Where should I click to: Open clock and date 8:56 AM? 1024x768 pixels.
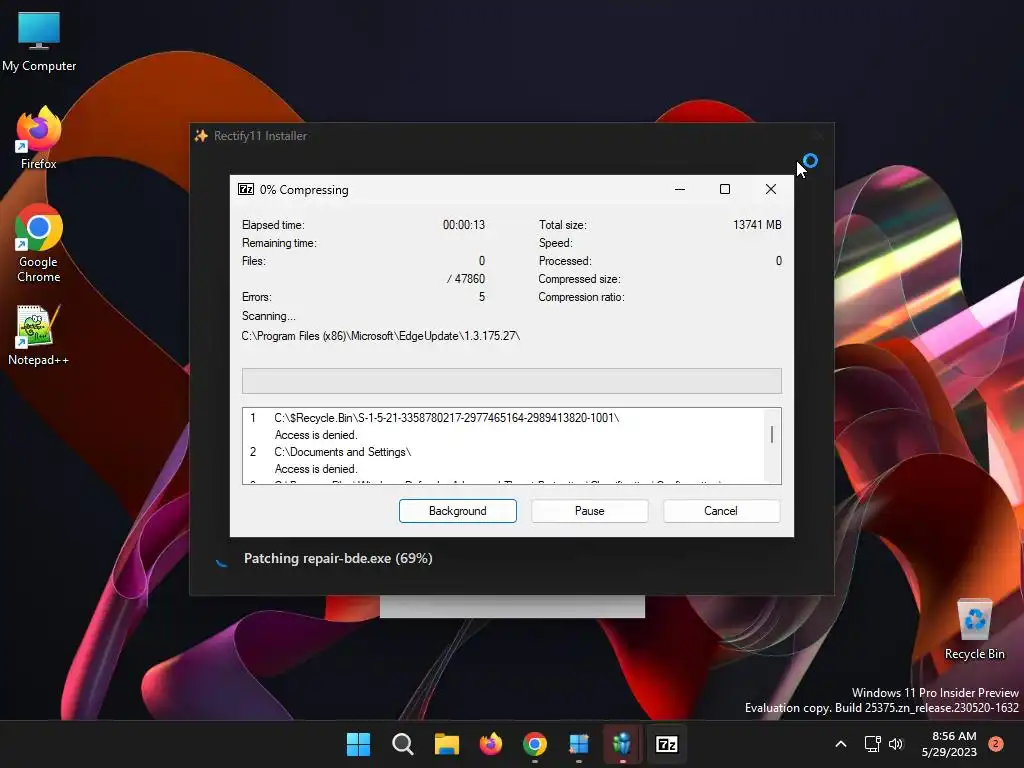click(949, 744)
